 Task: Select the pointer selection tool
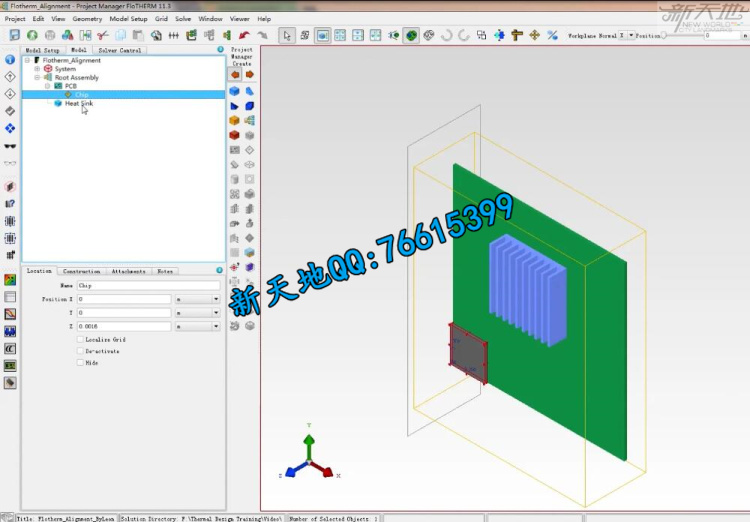coord(288,35)
